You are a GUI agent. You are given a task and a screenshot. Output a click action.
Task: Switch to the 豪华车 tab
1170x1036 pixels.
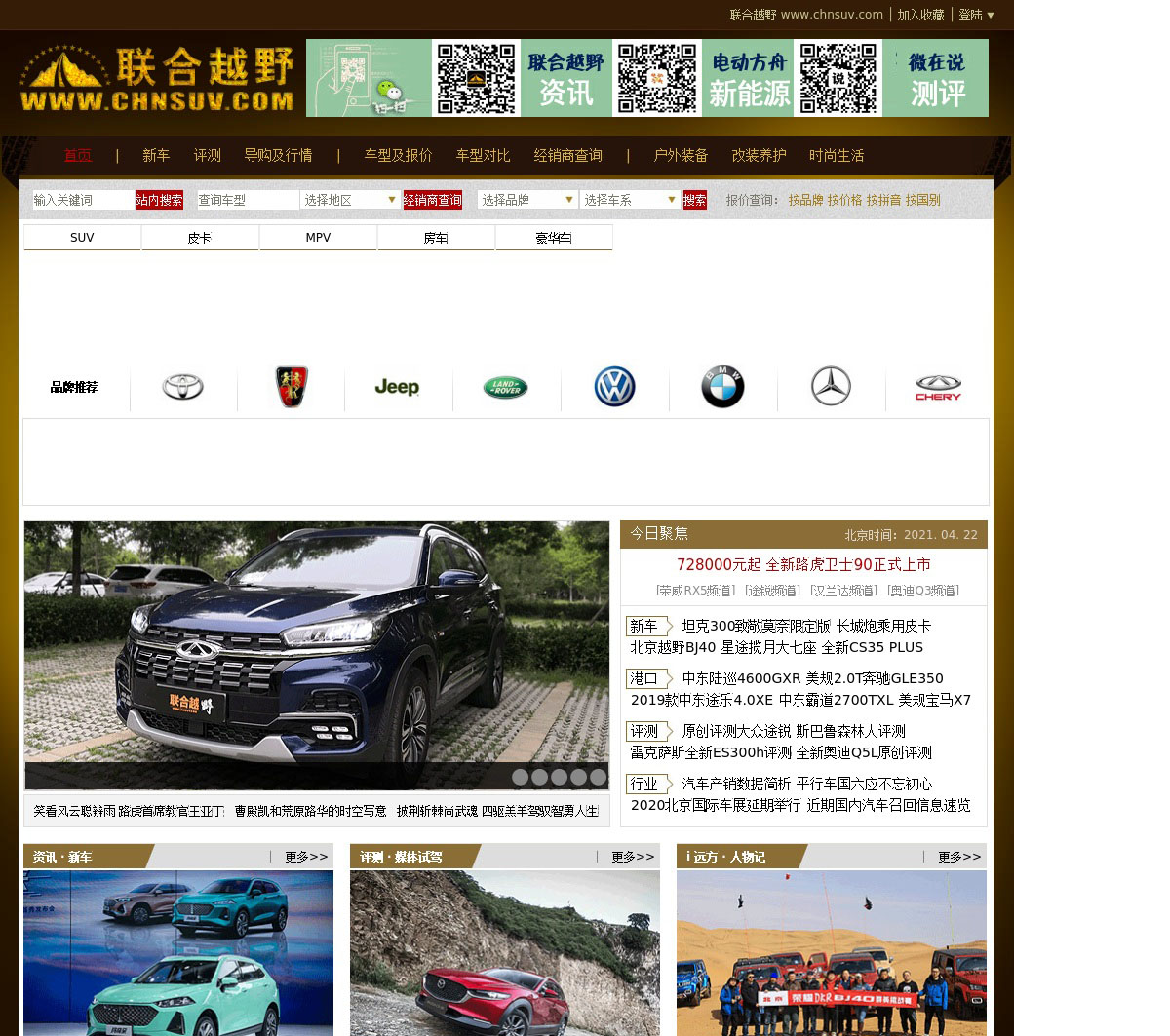[554, 238]
